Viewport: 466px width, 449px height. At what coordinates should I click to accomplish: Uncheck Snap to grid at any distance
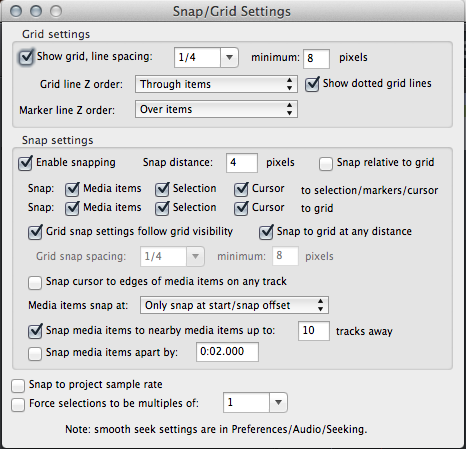click(x=266, y=232)
